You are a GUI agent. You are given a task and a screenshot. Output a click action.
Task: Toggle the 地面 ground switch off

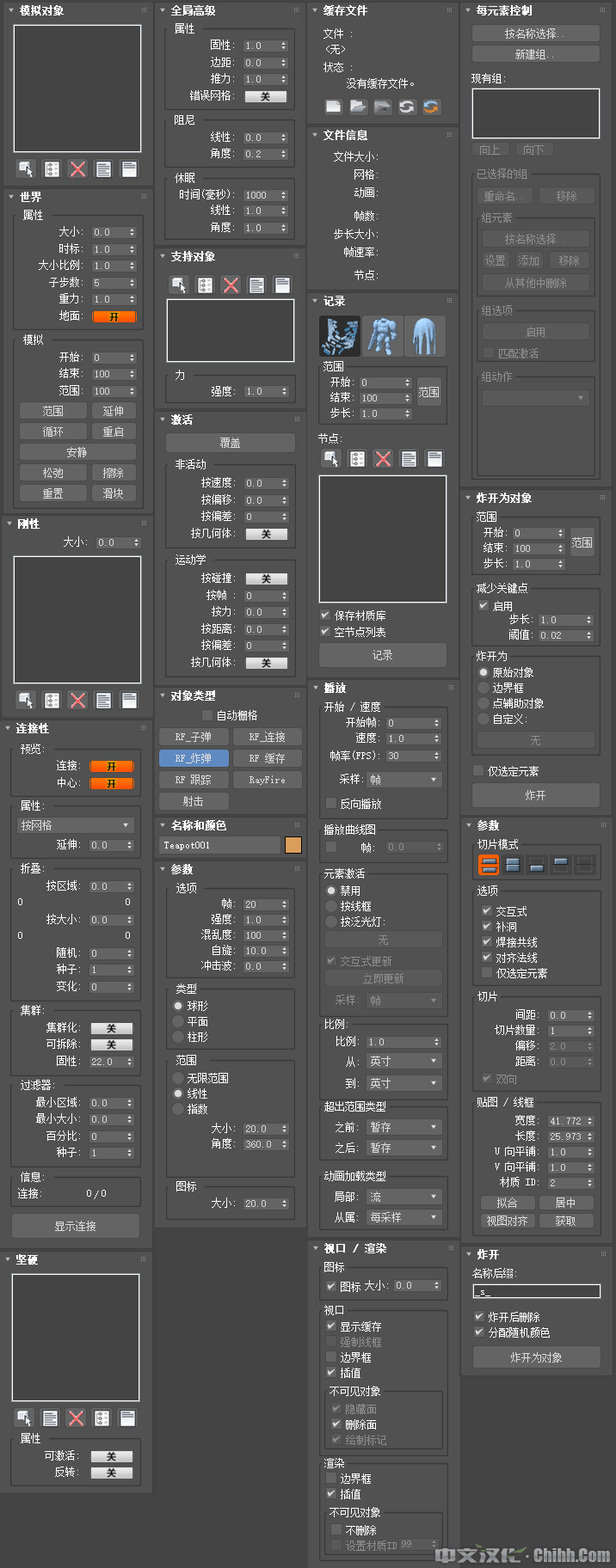pos(113,316)
